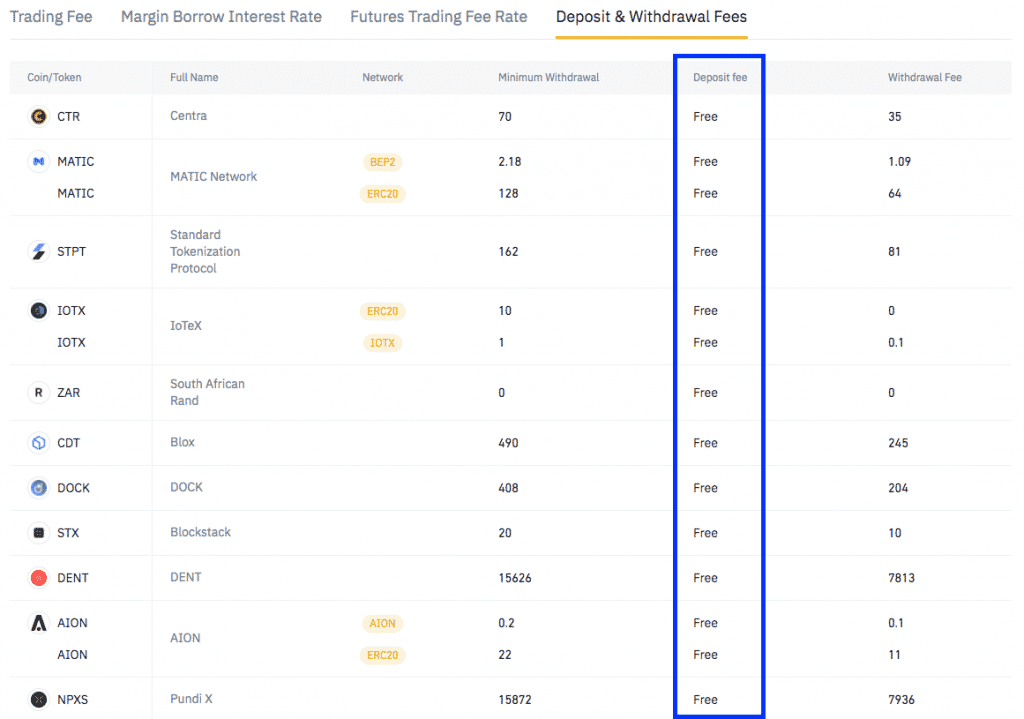Click the DENT coin icon

(39, 578)
